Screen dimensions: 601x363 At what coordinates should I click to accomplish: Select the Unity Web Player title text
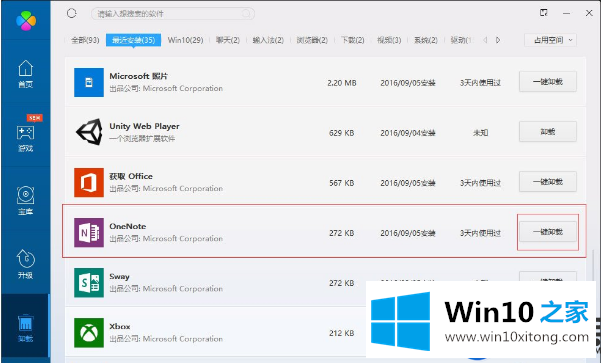(x=144, y=126)
